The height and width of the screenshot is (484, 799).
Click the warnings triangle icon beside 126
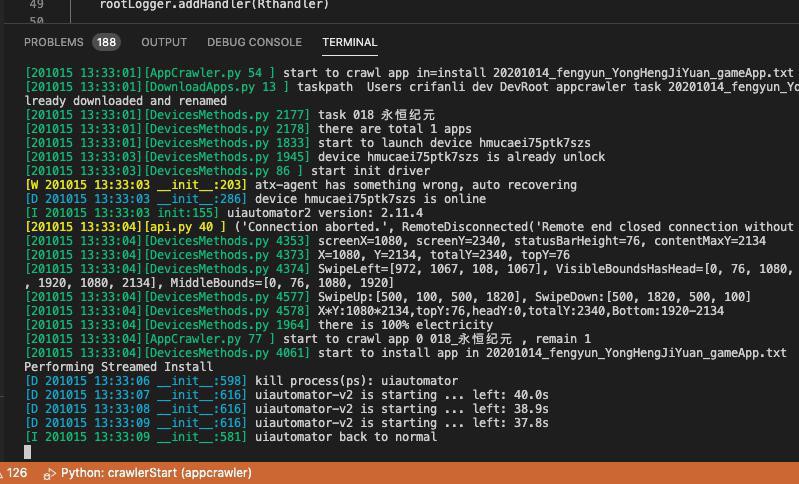point(1,474)
